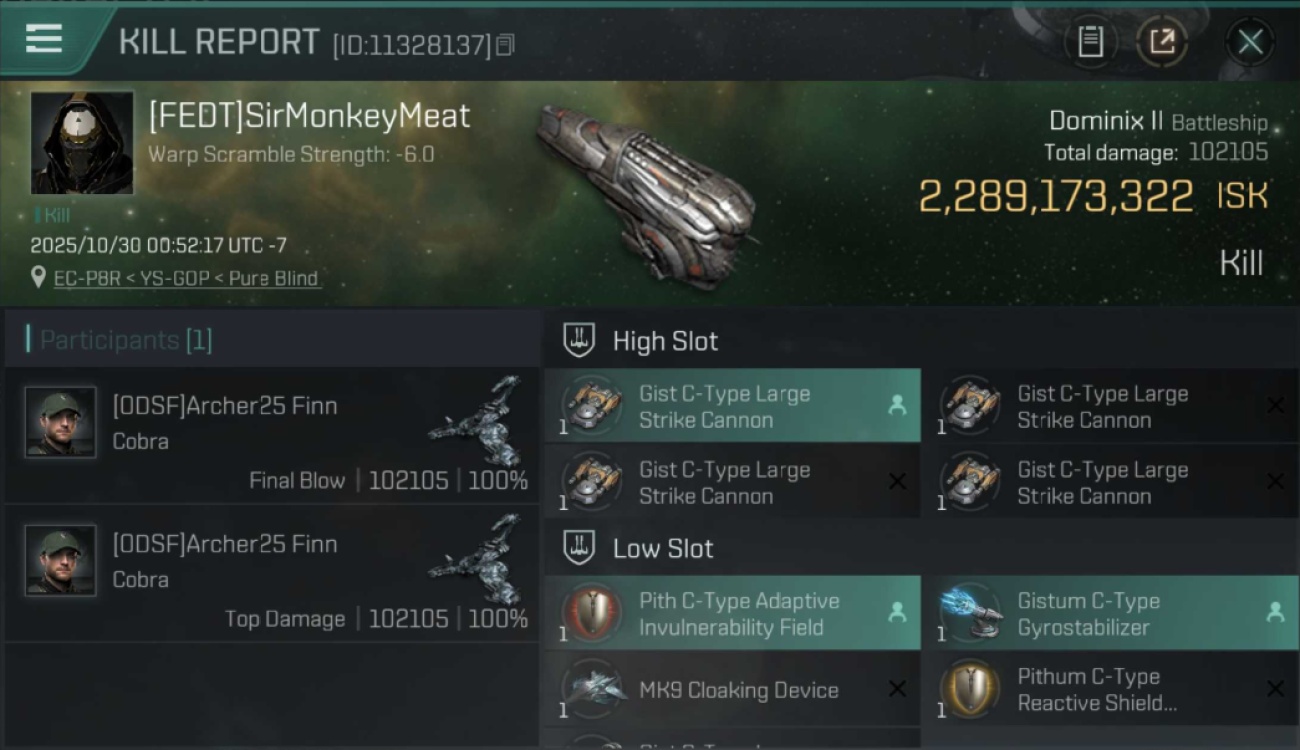Click the Gistum C-Type Gyrostabilizer icon

tap(971, 613)
